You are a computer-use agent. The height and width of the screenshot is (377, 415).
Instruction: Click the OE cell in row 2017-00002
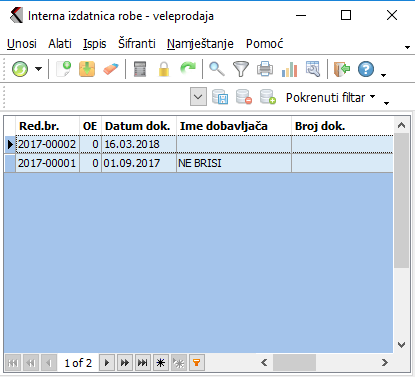point(90,144)
